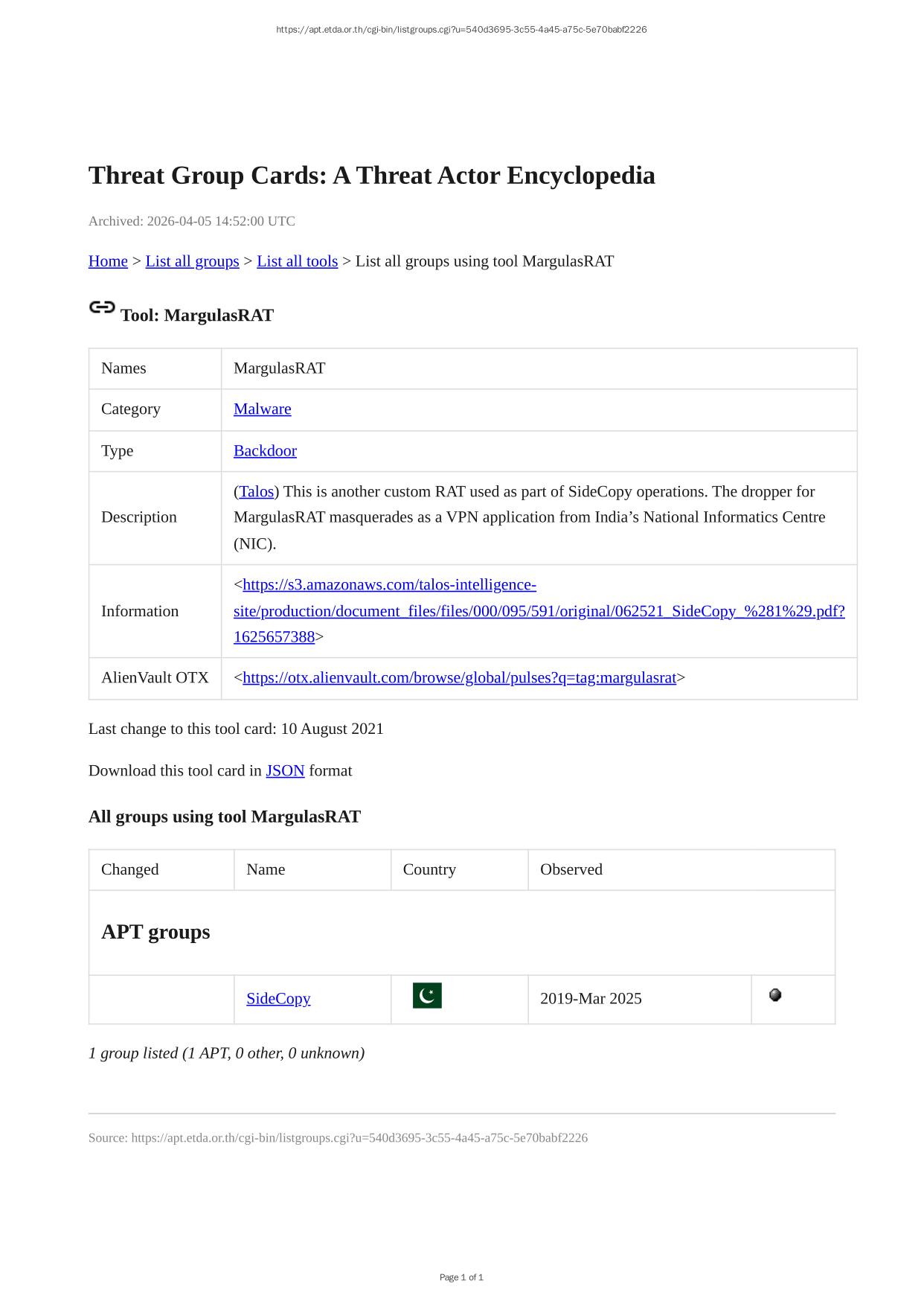Visit the AlienVault OTX margulasrat pulses link

(x=459, y=678)
